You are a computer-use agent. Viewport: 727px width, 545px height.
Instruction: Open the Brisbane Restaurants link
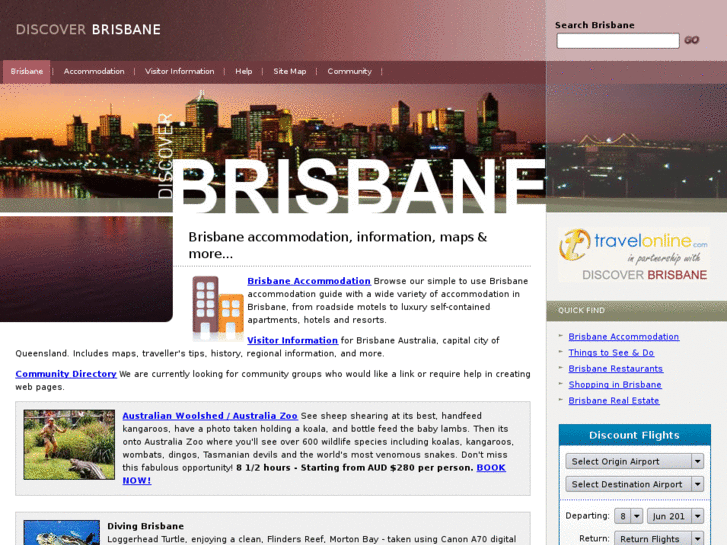point(615,369)
